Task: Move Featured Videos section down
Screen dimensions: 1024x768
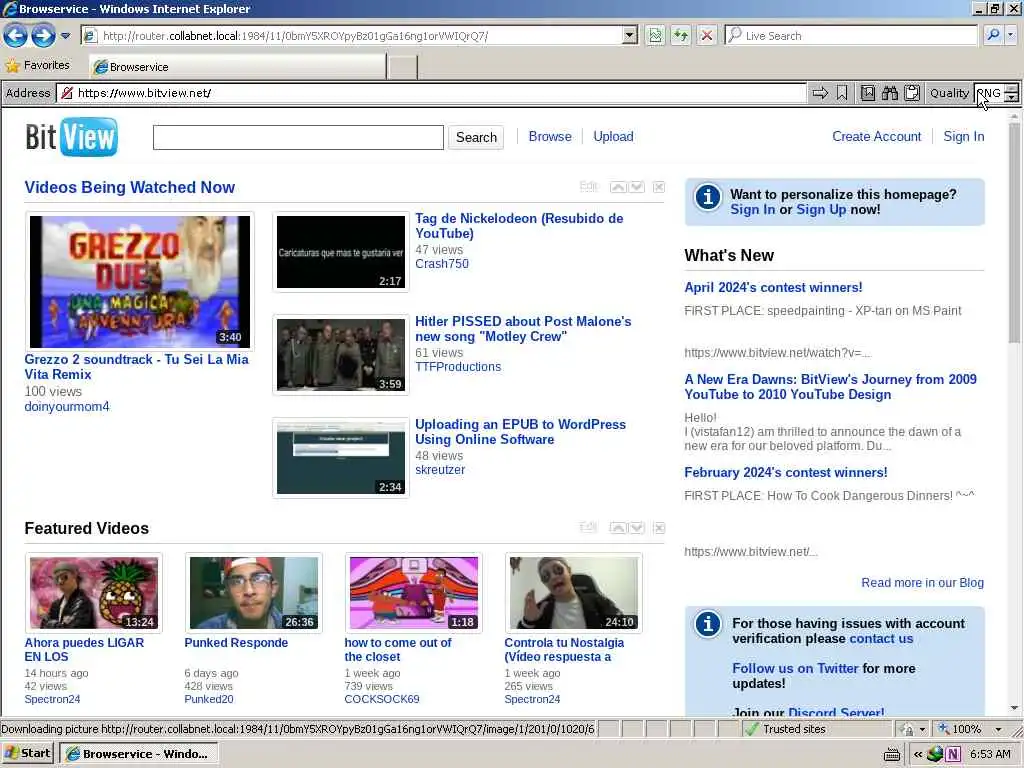Action: 637,528
